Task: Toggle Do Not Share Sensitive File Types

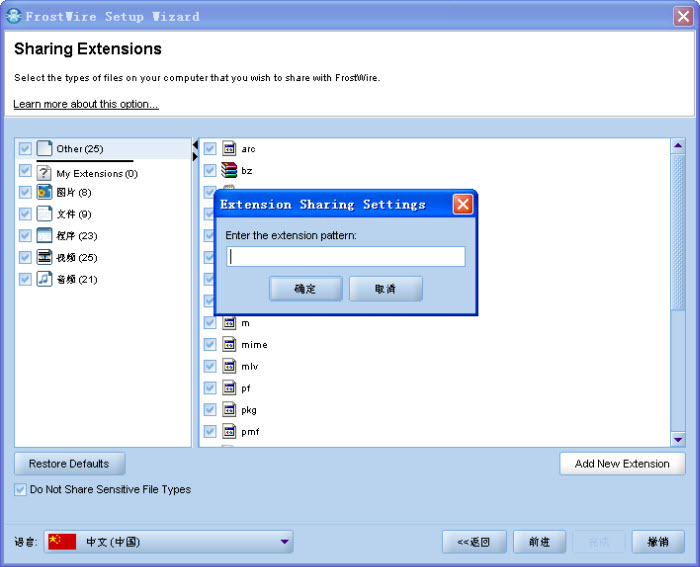Action: coord(20,489)
